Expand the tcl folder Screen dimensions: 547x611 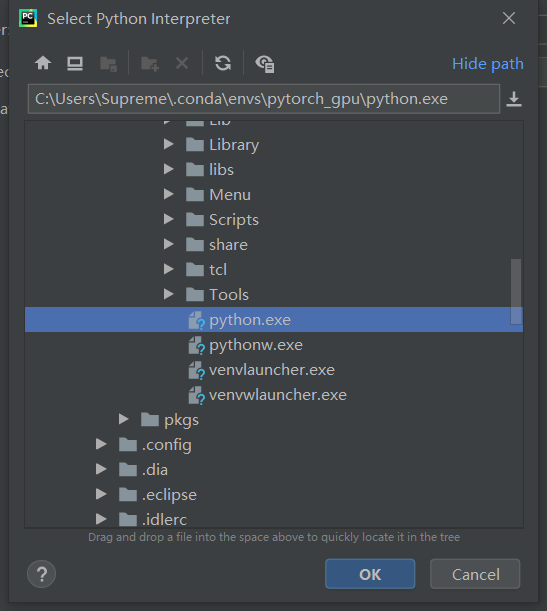coord(168,269)
